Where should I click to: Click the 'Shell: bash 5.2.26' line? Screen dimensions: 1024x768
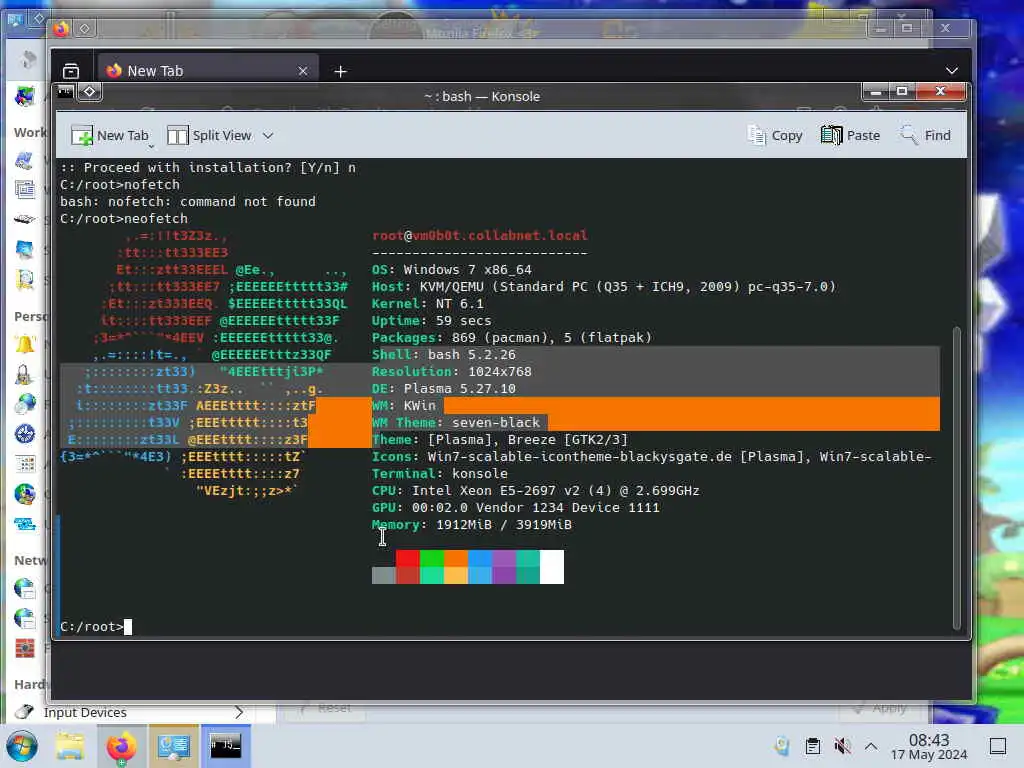[x=443, y=355]
